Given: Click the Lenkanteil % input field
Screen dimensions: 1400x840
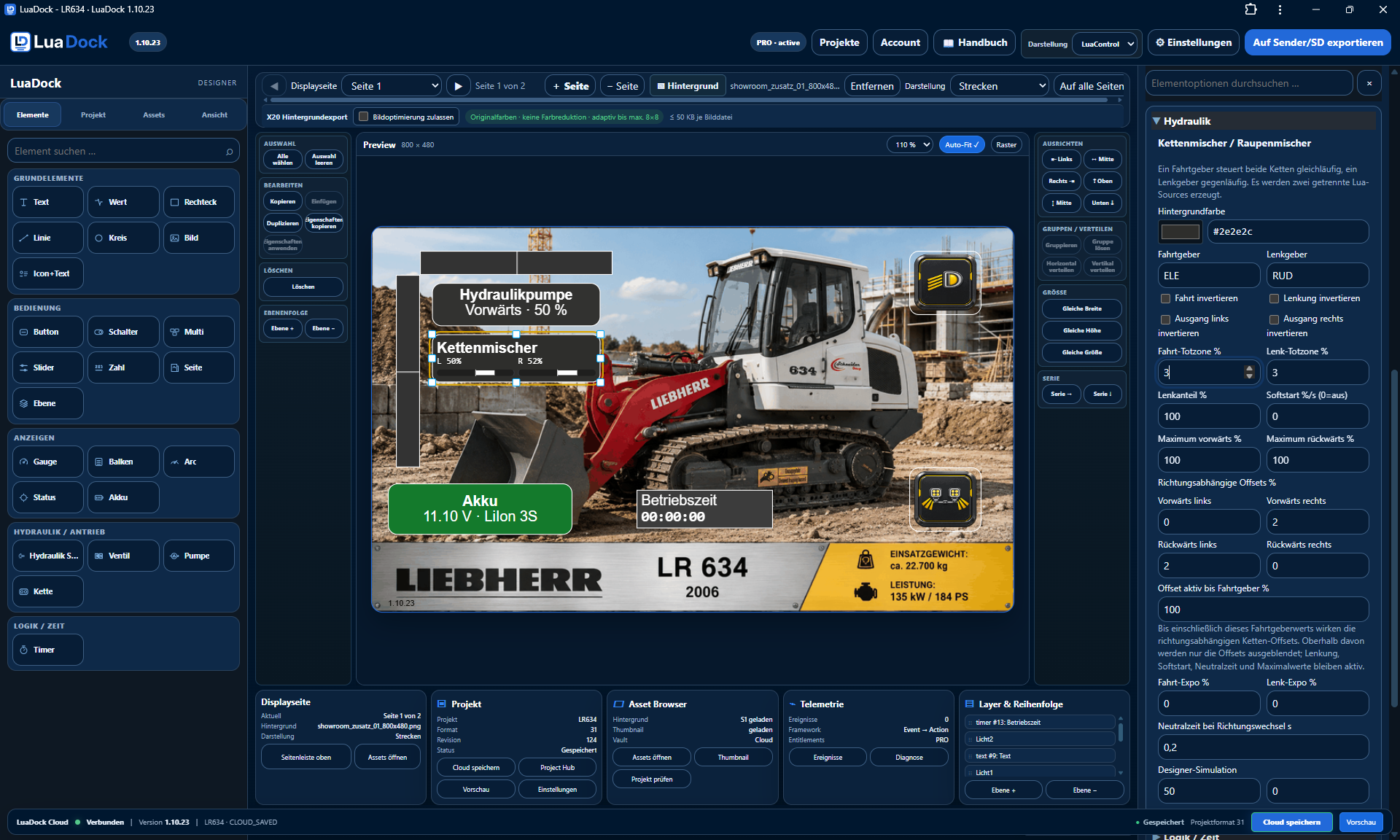Looking at the screenshot, I should click(1208, 416).
